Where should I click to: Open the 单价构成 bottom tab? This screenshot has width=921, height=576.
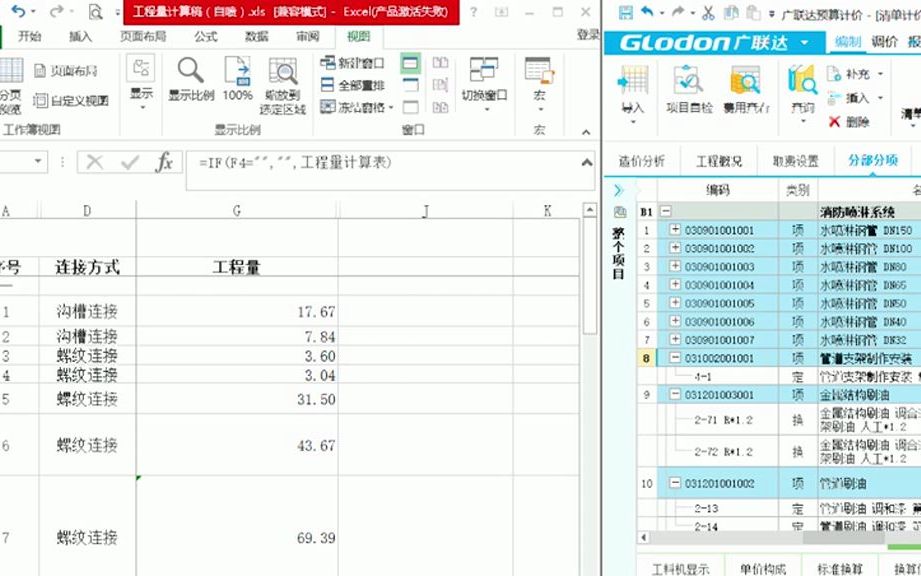(x=762, y=568)
